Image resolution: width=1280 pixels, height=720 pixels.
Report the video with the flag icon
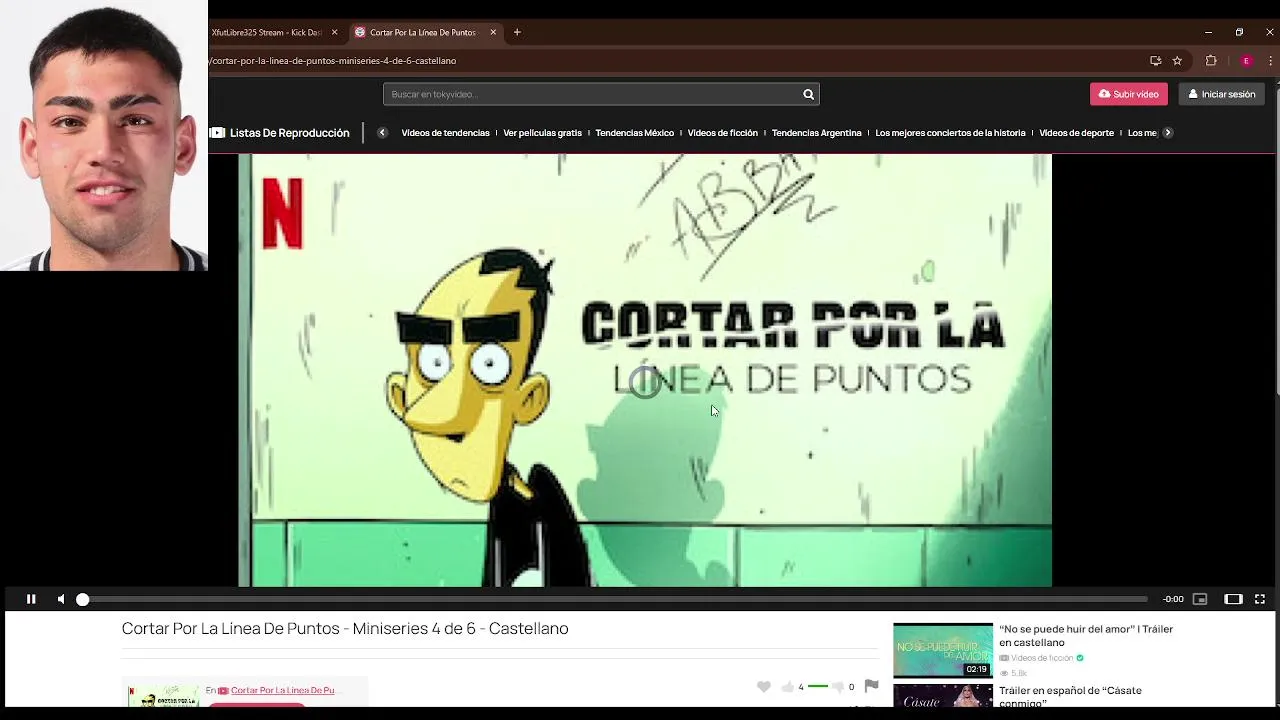[871, 686]
